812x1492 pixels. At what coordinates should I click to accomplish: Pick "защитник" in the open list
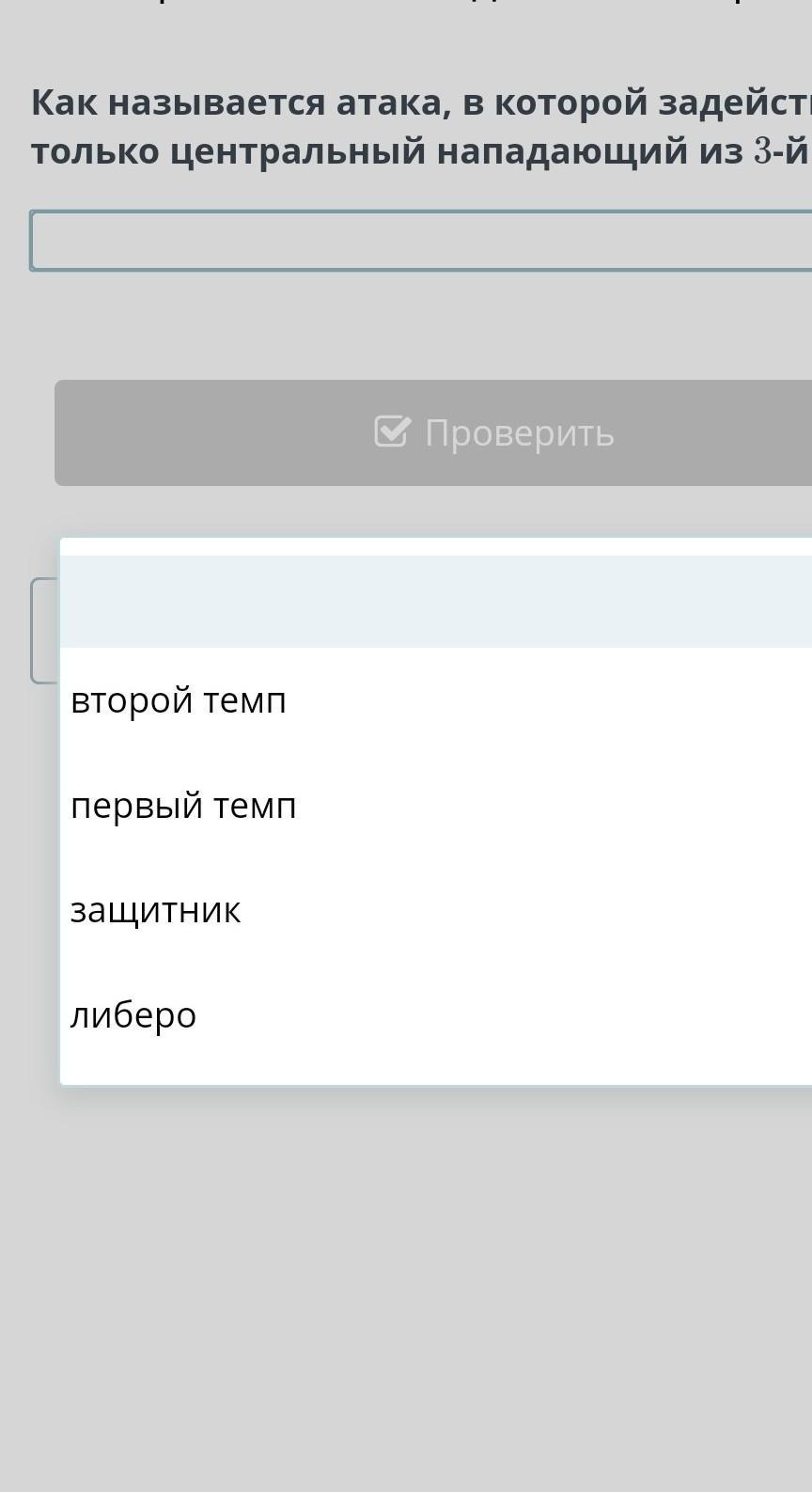pyautogui.click(x=156, y=911)
